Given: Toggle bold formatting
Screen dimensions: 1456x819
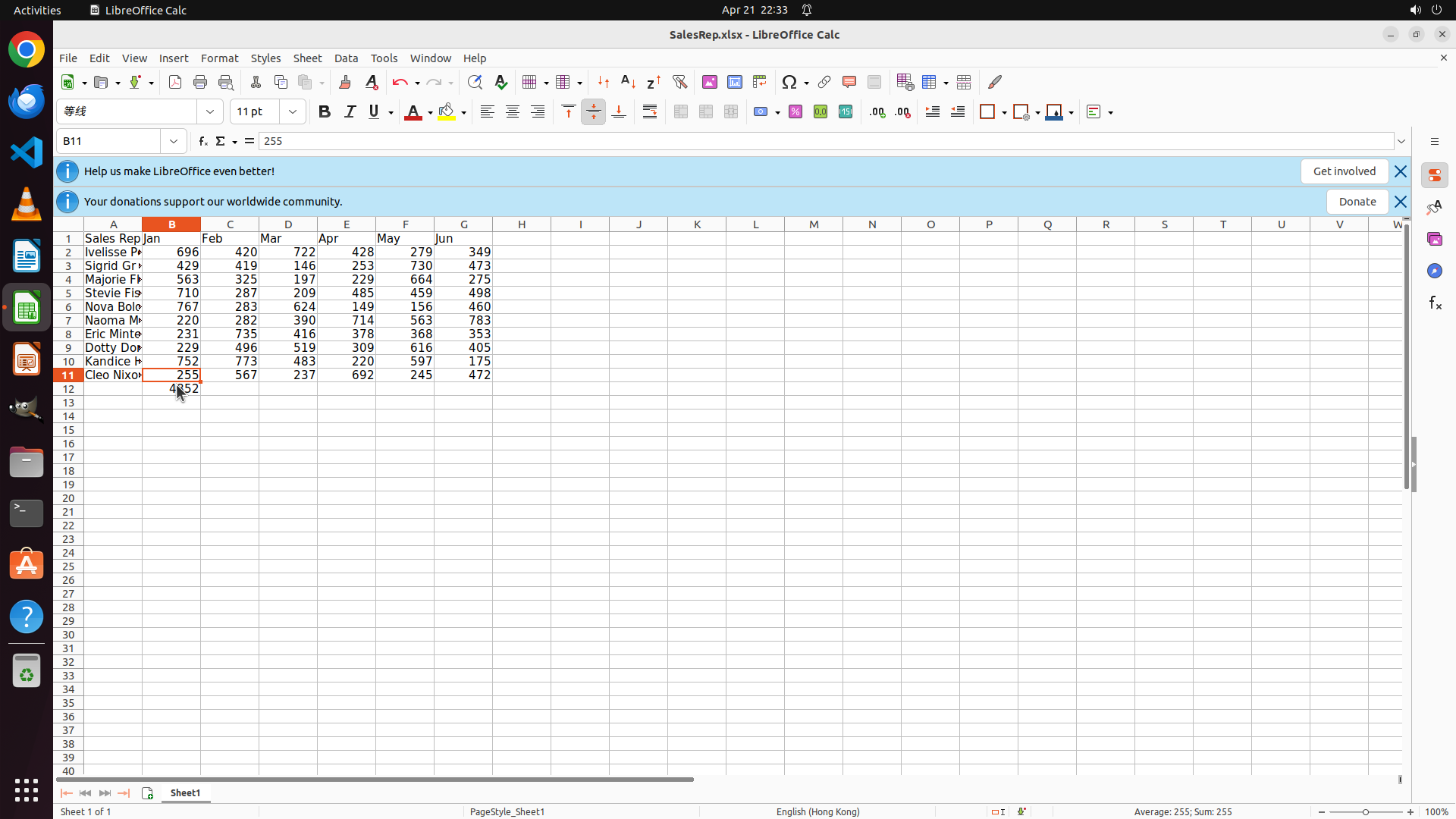Looking at the screenshot, I should 325,112.
